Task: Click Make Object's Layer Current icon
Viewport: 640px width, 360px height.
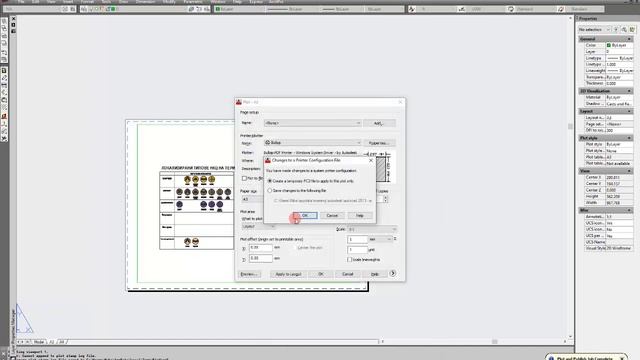Action: click(x=192, y=9)
